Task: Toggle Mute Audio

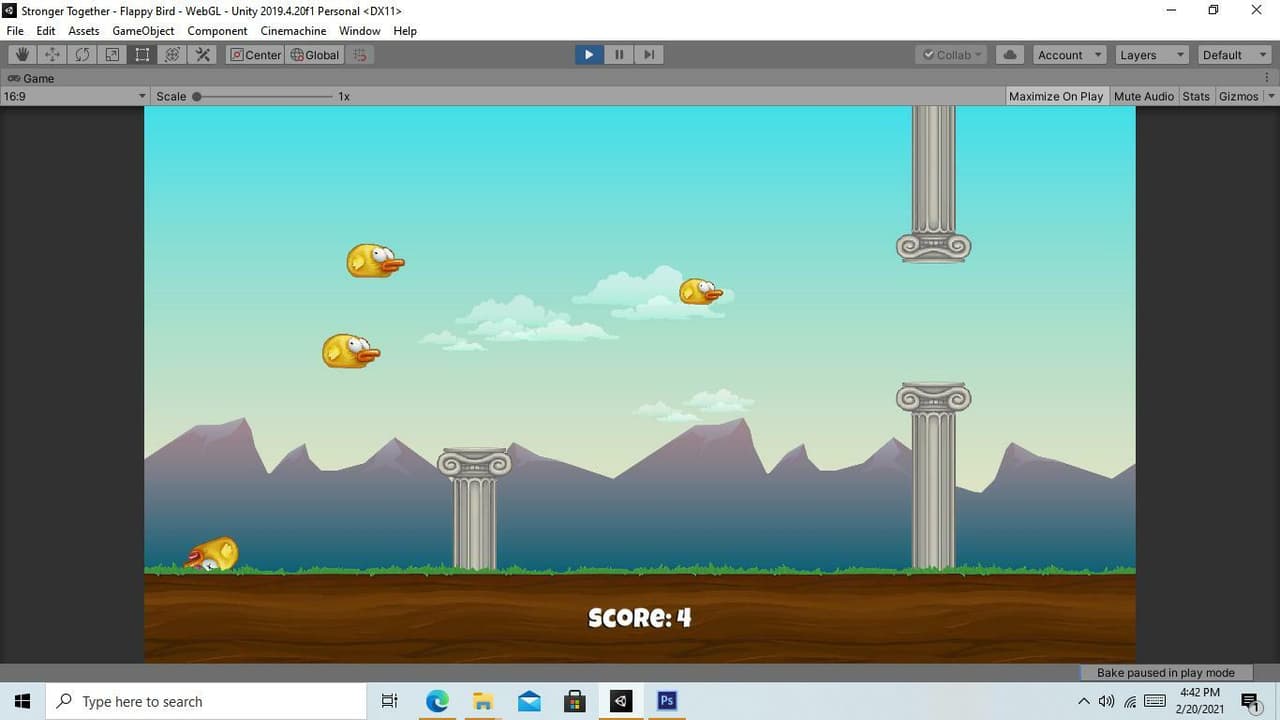Action: pos(1143,96)
